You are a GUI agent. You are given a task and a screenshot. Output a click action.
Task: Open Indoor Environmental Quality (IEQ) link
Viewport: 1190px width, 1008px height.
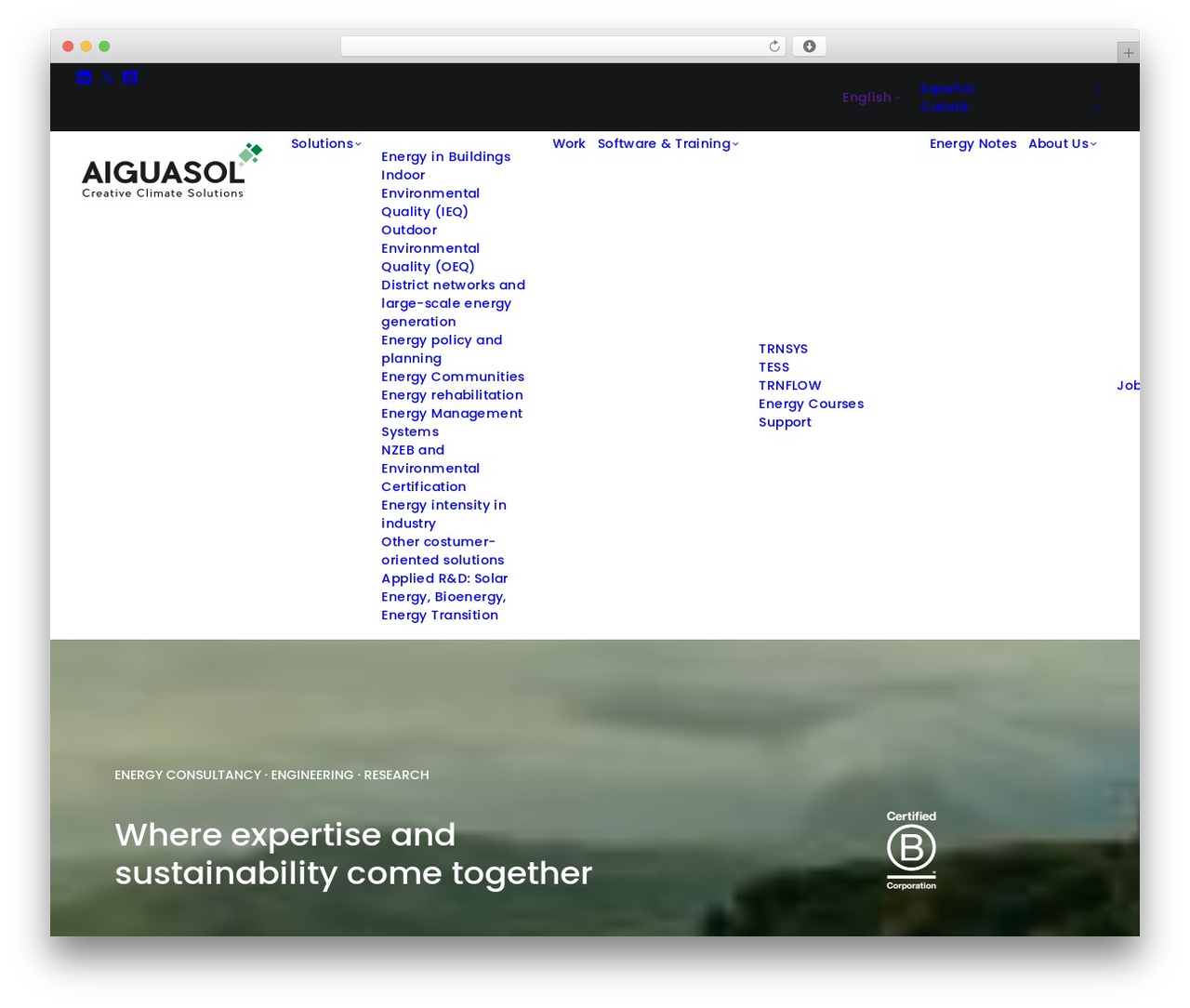tap(430, 193)
